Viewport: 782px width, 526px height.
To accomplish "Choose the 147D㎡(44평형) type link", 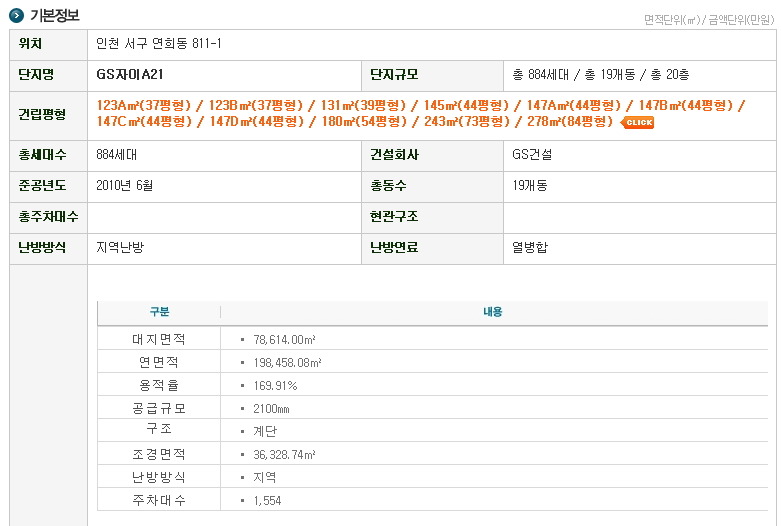I will [256, 121].
